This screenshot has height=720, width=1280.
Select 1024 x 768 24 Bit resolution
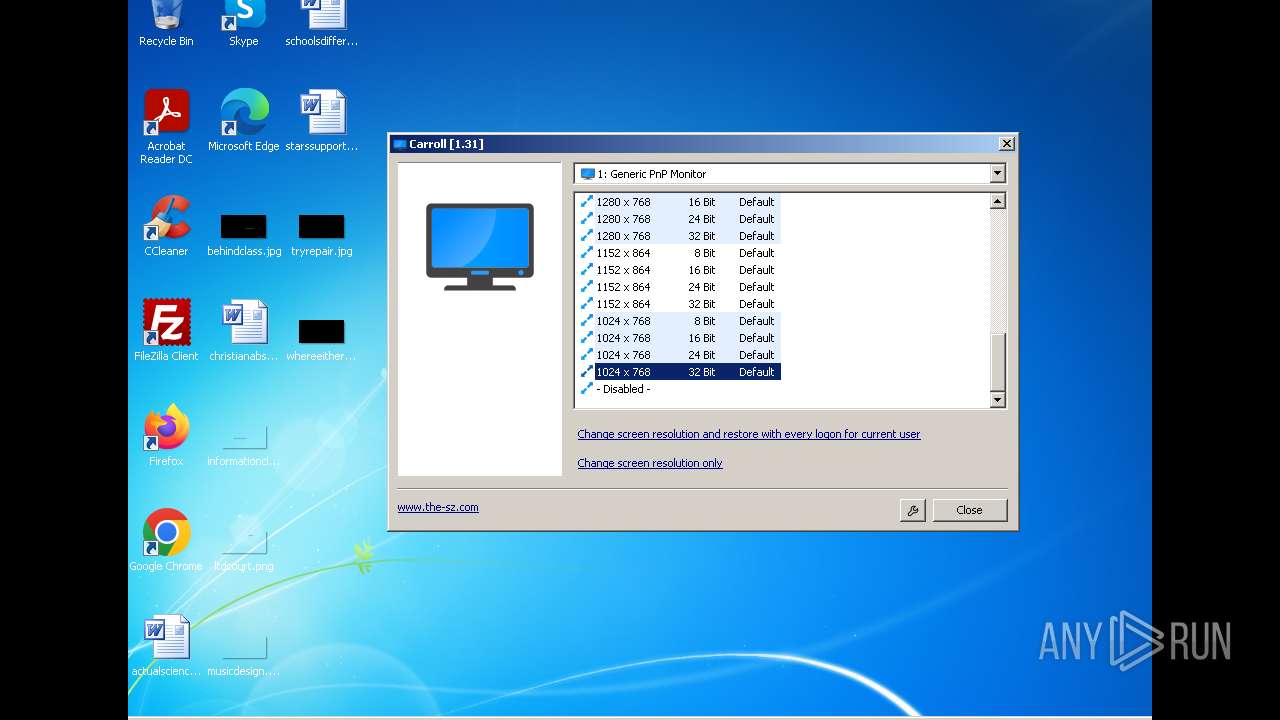679,355
